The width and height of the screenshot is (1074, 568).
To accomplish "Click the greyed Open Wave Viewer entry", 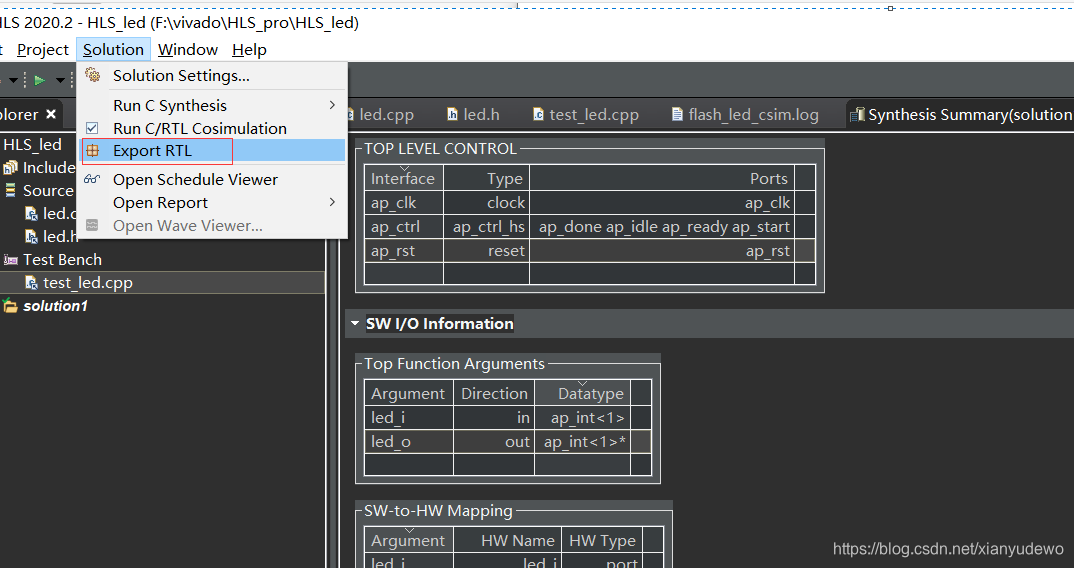I will (188, 225).
